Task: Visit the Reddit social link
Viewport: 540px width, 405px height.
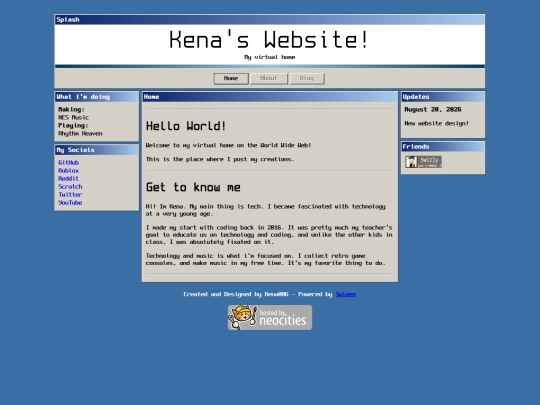Action: click(69, 178)
